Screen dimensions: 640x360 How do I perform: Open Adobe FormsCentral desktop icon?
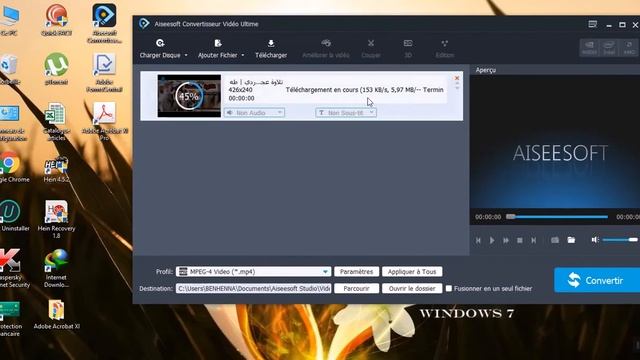[x=104, y=72]
